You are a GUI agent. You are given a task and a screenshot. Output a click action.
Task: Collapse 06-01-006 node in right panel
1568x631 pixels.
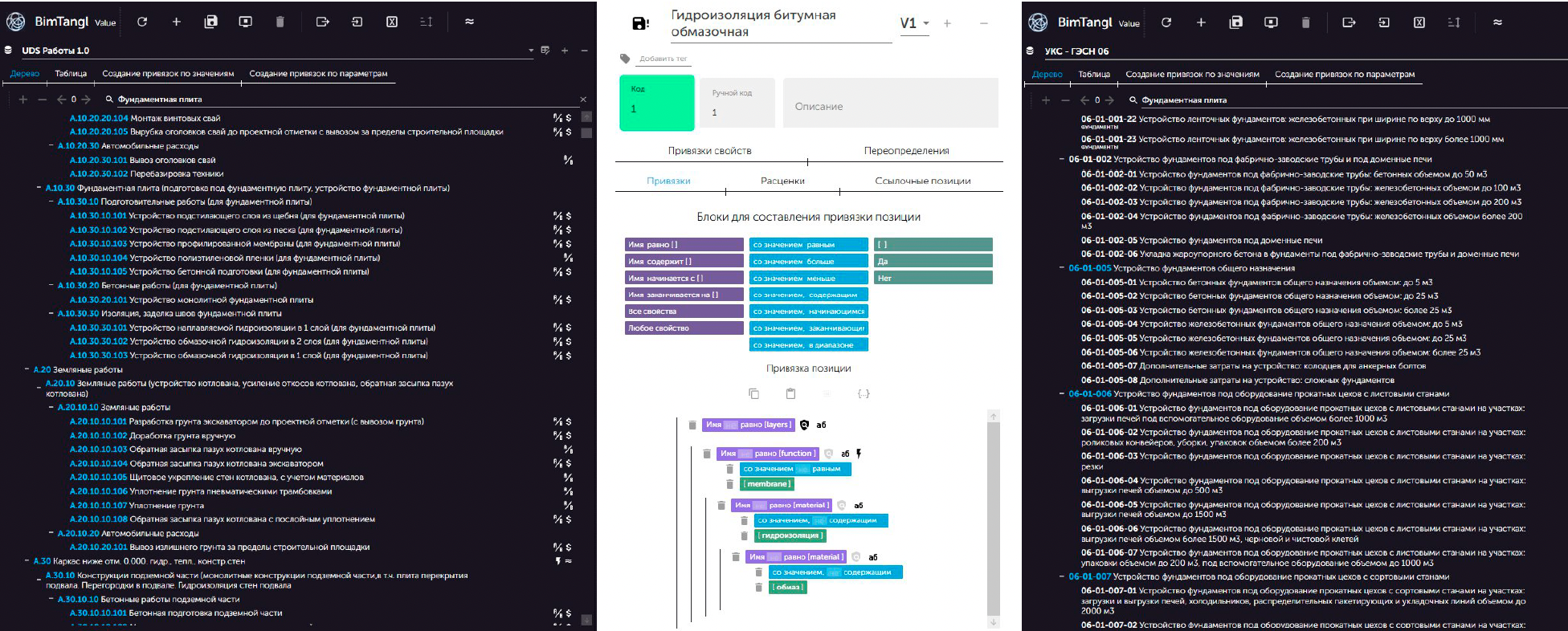[x=1062, y=394]
